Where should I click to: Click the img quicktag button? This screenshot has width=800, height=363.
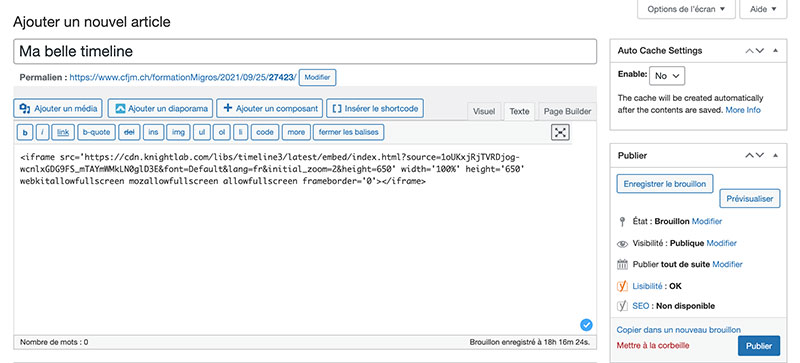pyautogui.click(x=178, y=132)
